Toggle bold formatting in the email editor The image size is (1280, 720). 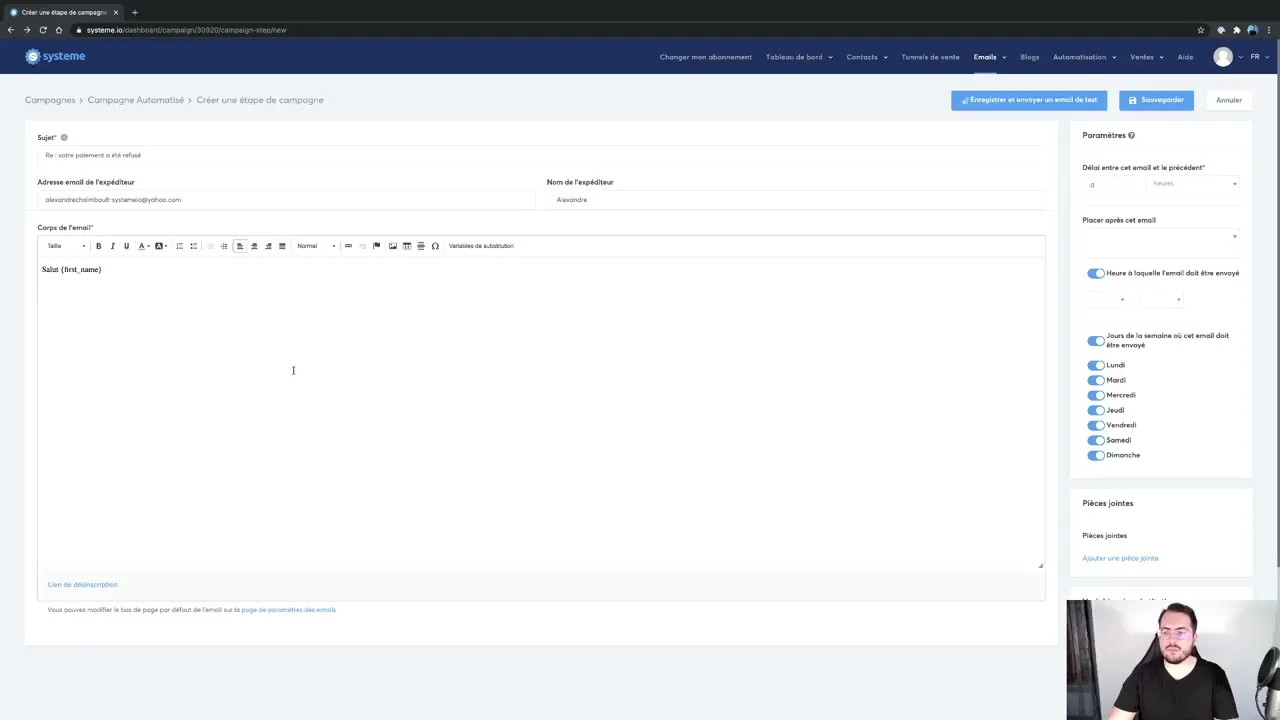98,246
